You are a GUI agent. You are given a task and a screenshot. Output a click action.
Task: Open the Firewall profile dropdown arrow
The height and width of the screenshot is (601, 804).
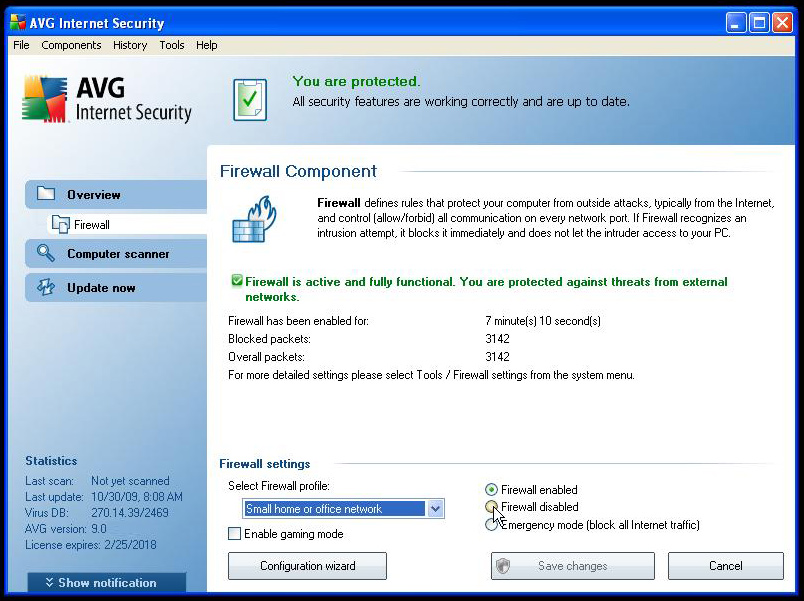435,509
